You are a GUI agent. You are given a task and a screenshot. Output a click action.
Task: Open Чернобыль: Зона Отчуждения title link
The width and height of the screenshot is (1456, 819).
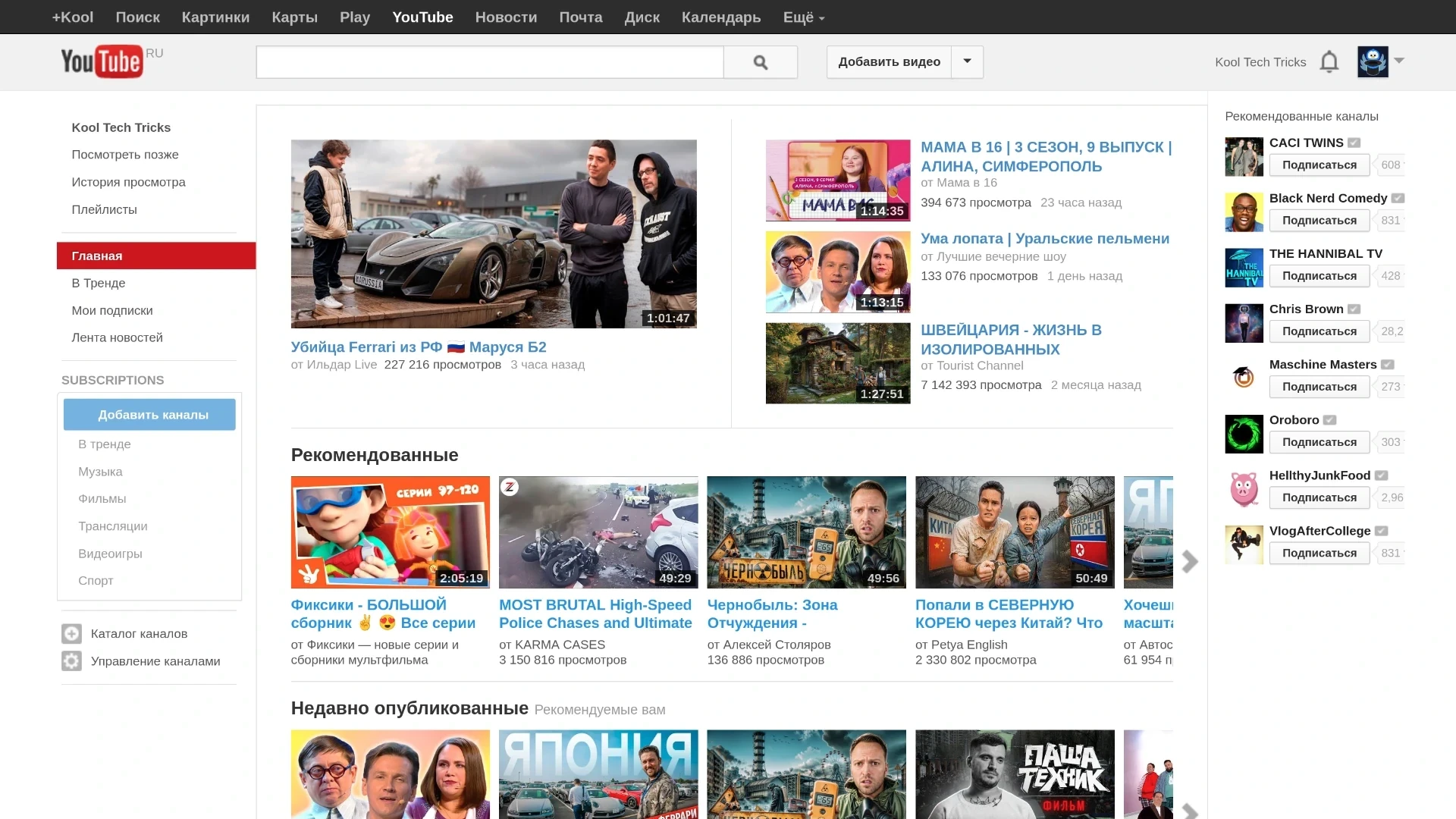[x=772, y=613]
